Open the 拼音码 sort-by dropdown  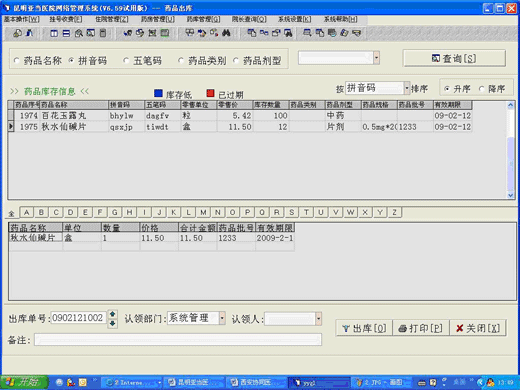(407, 88)
